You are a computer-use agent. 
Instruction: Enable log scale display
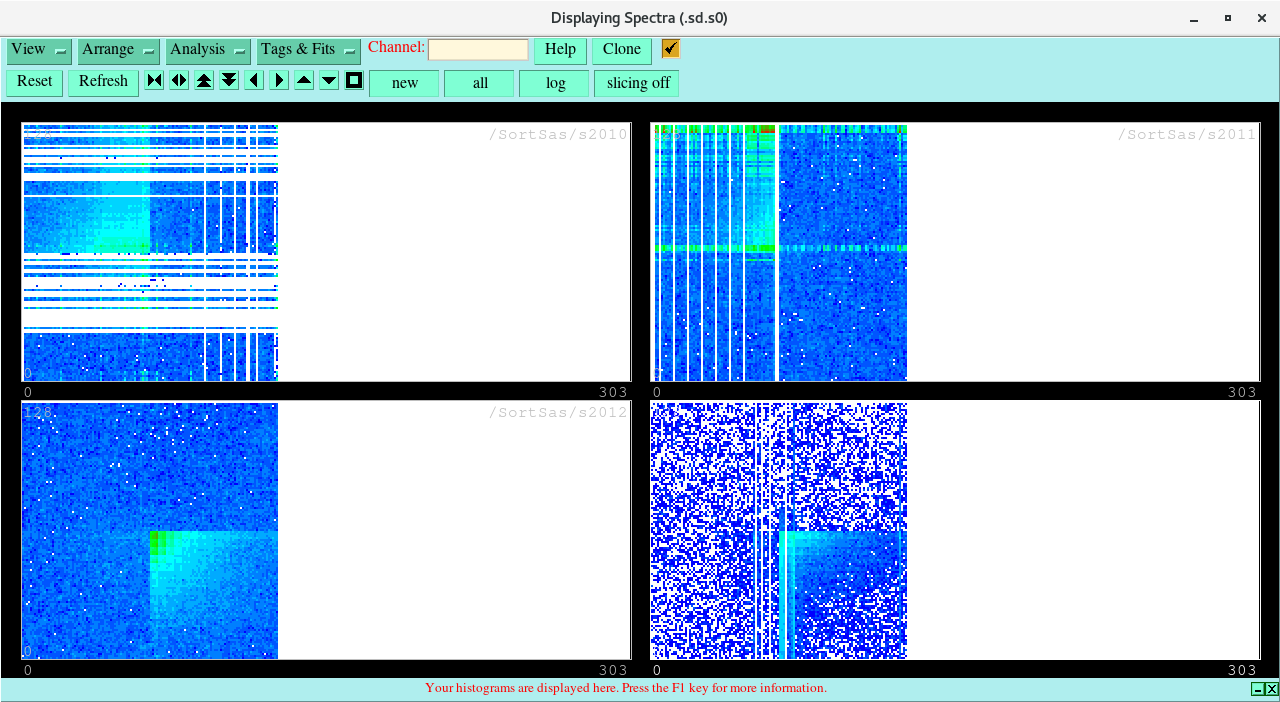point(553,83)
